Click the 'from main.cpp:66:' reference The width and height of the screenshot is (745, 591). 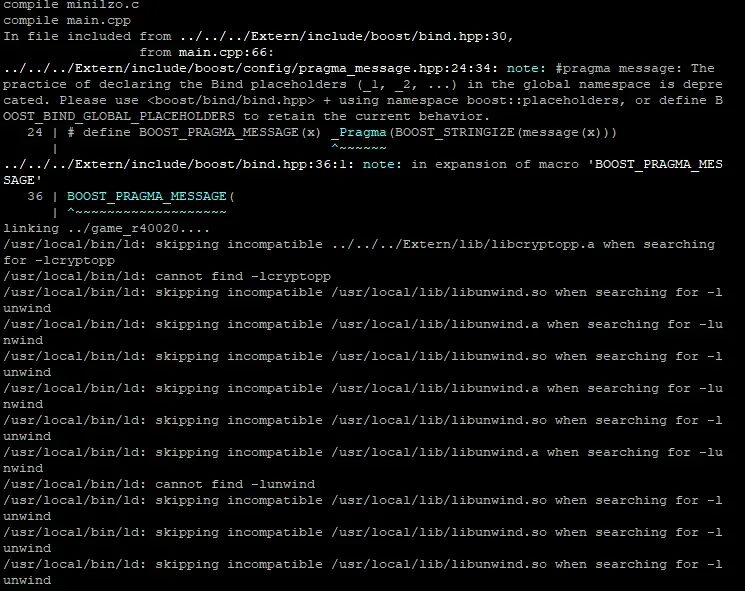(207, 53)
